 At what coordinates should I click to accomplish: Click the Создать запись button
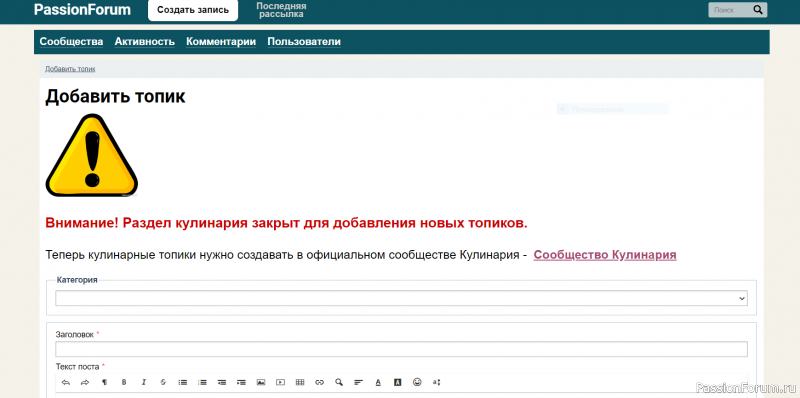tap(193, 10)
